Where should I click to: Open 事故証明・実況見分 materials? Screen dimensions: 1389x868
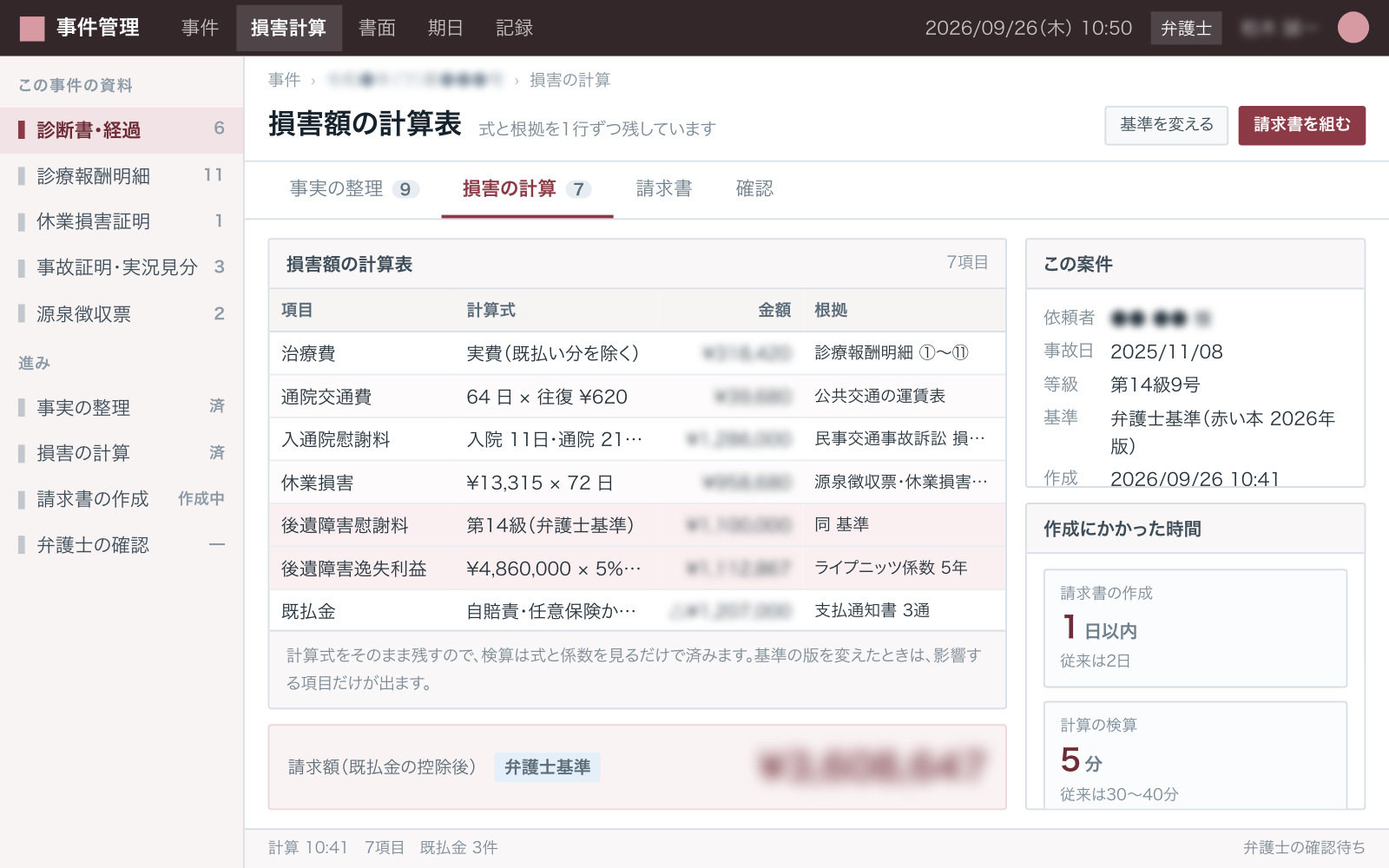[122, 267]
